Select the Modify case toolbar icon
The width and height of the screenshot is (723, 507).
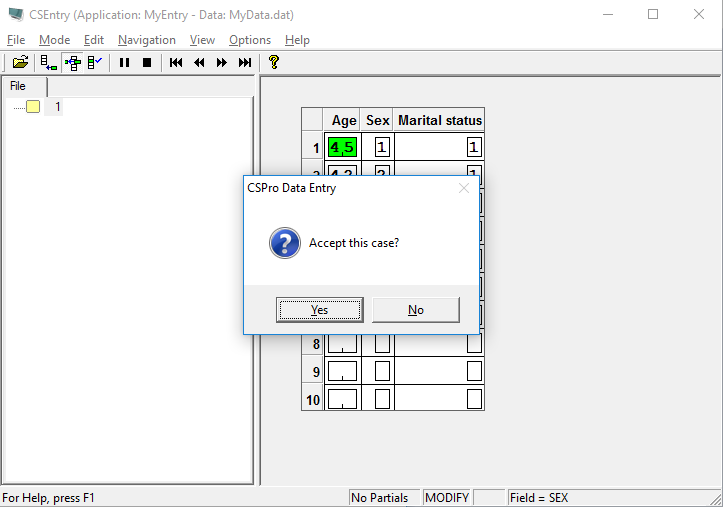coord(72,62)
